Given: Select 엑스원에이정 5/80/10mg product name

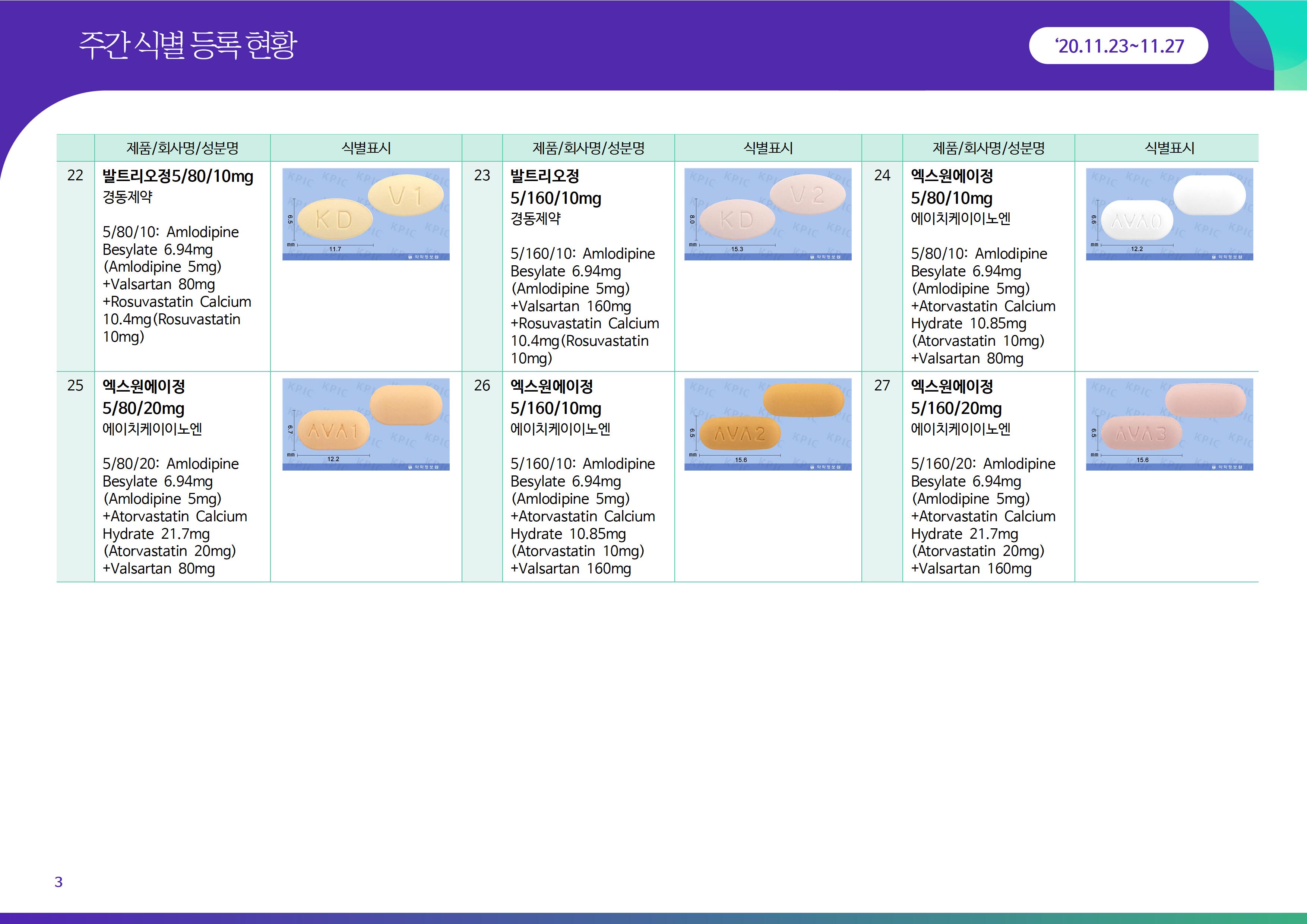Looking at the screenshot, I should [952, 187].
